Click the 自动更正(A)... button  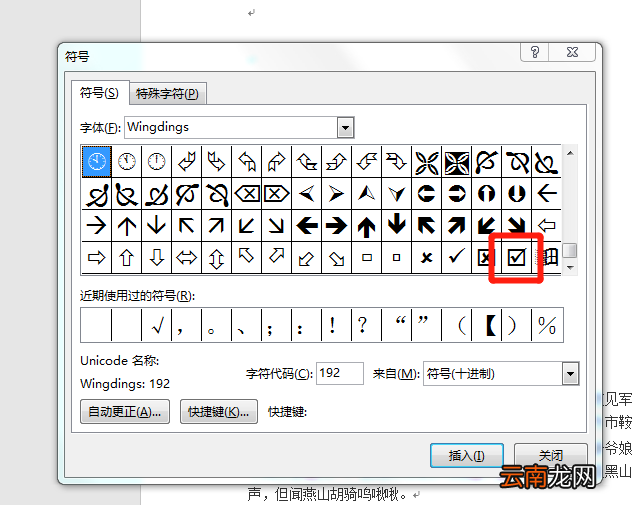pyautogui.click(x=125, y=412)
